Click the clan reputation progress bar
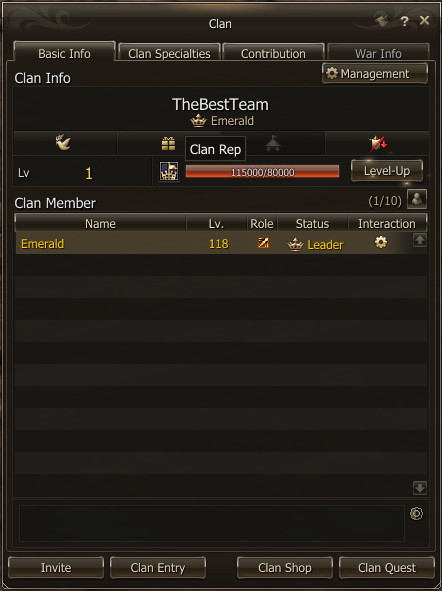442x591 pixels. [x=262, y=171]
